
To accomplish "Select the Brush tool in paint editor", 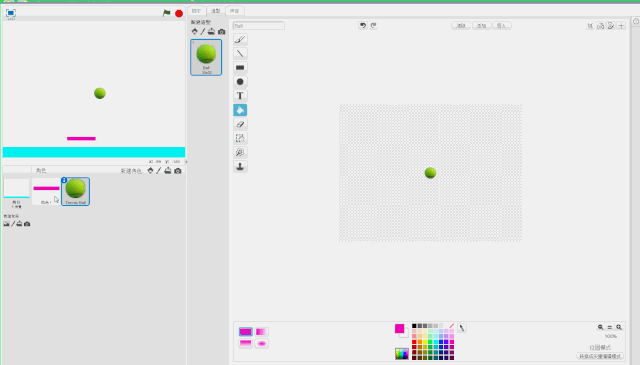I will click(240, 39).
